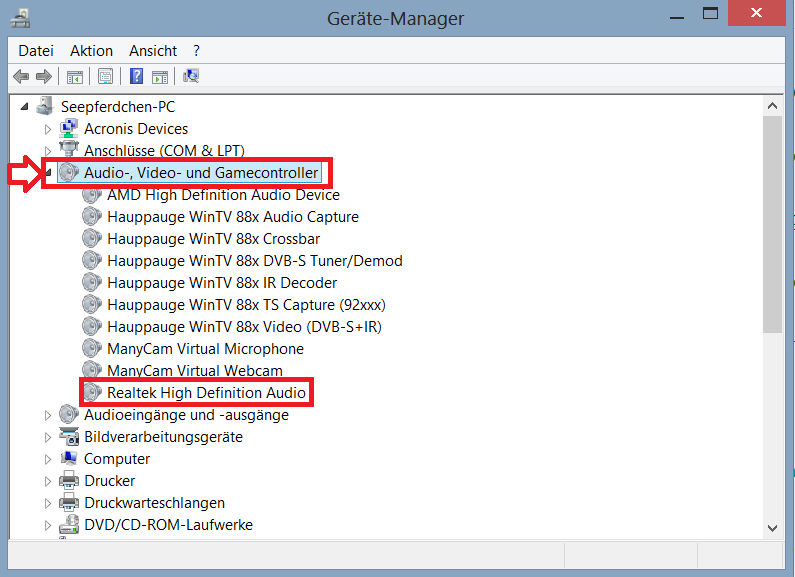Click the Druckwarteschlangen label
Screen dimensions: 795x577
[155, 502]
